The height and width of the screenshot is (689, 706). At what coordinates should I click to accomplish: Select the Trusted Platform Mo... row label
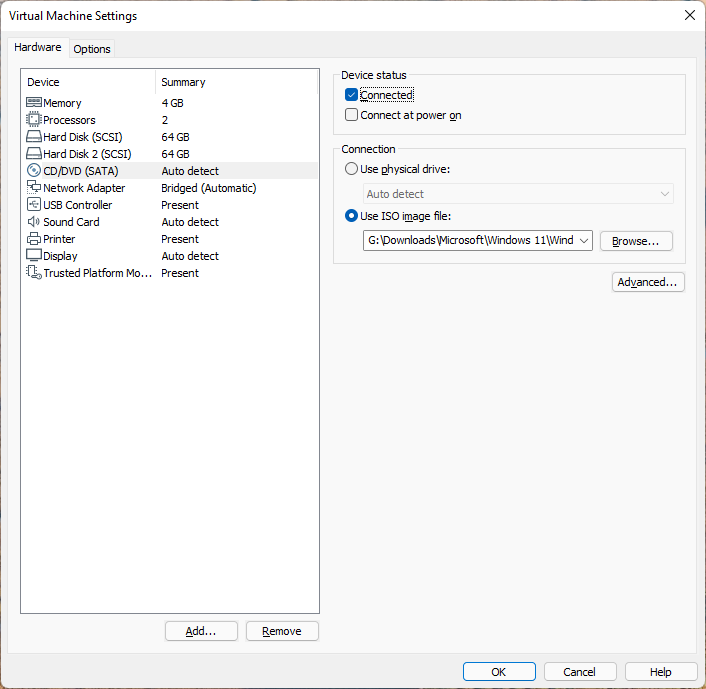pyautogui.click(x=98, y=273)
